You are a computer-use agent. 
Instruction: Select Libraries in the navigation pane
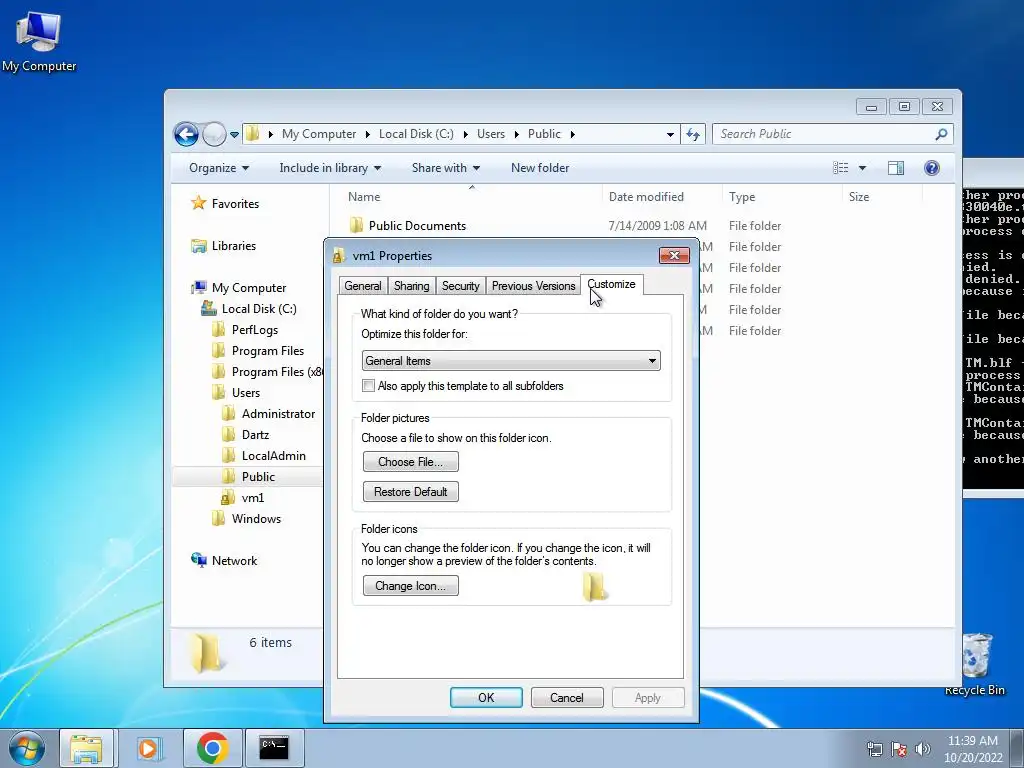(x=223, y=246)
